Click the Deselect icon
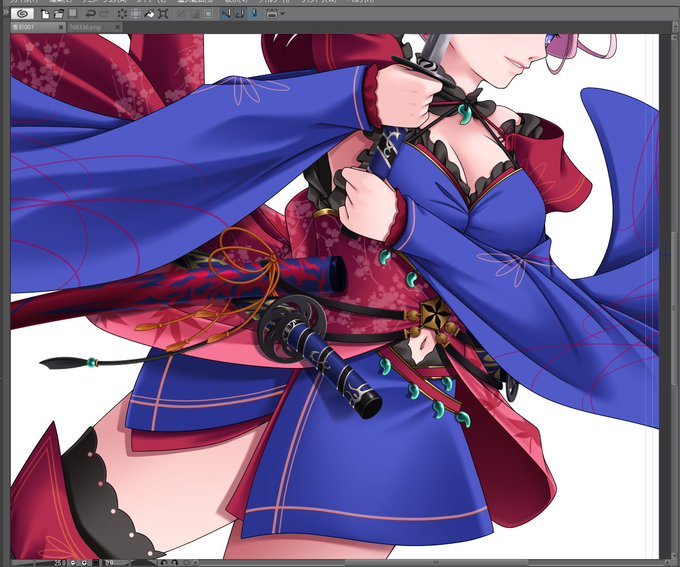 [x=181, y=14]
